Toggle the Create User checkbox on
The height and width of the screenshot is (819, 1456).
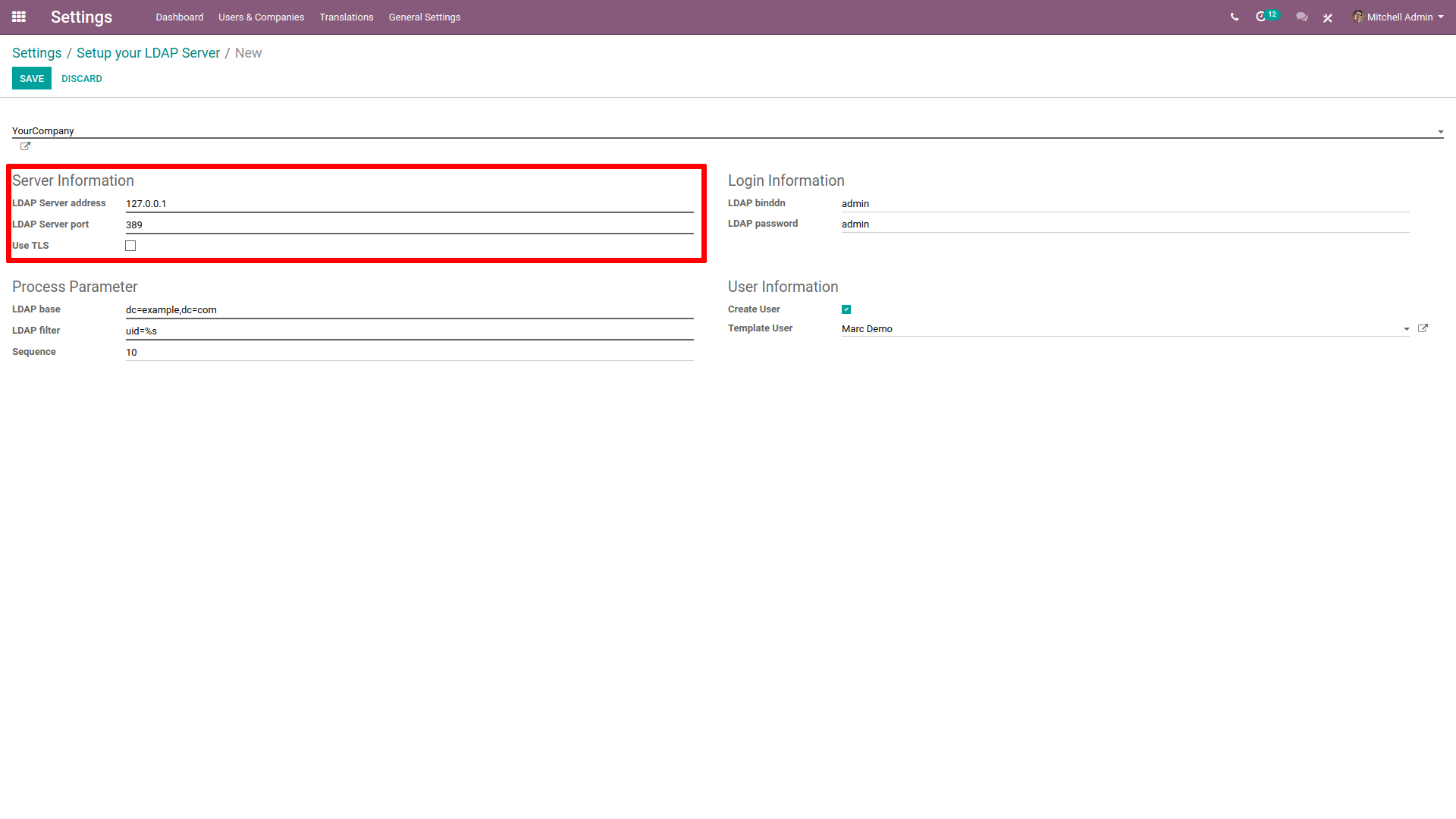pyautogui.click(x=846, y=309)
